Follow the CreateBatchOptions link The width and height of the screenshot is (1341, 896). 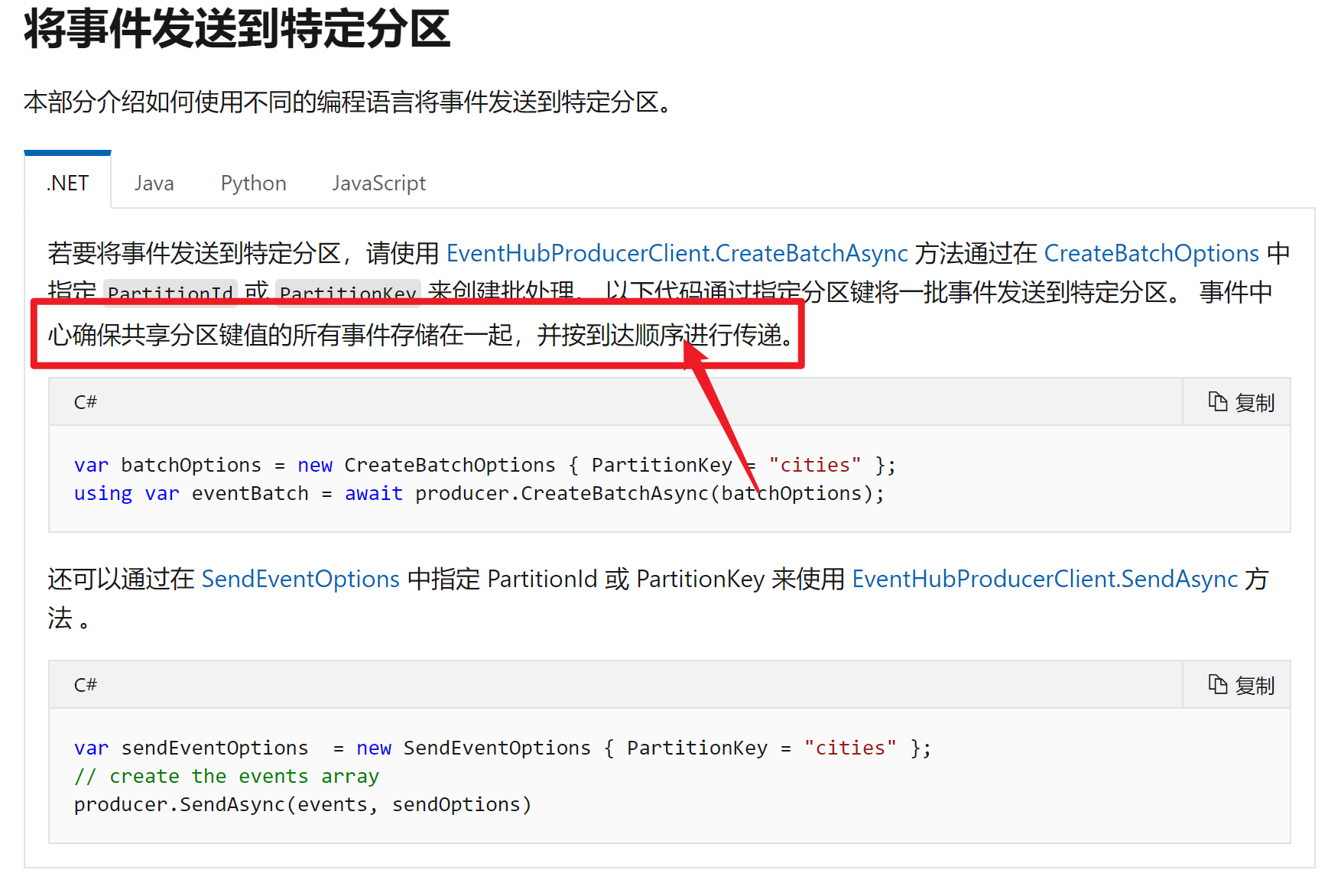[1151, 253]
